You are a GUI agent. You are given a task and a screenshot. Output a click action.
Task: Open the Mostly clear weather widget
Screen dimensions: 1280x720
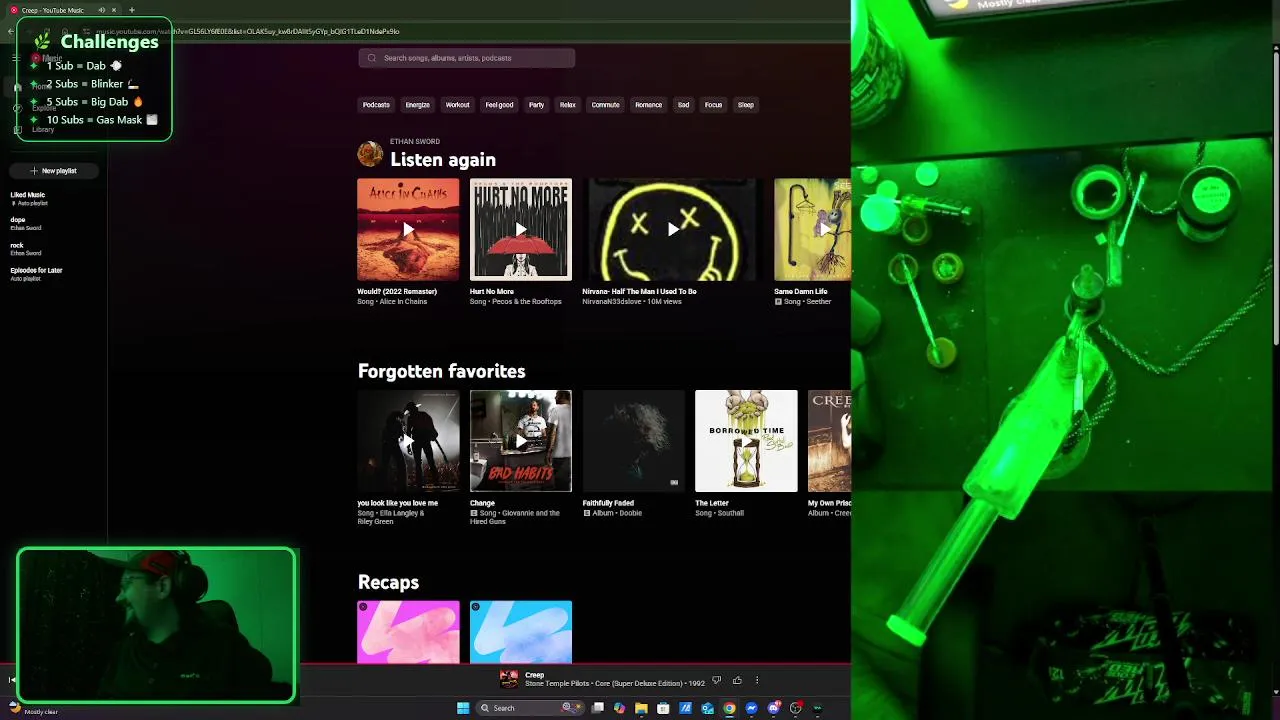tap(33, 709)
